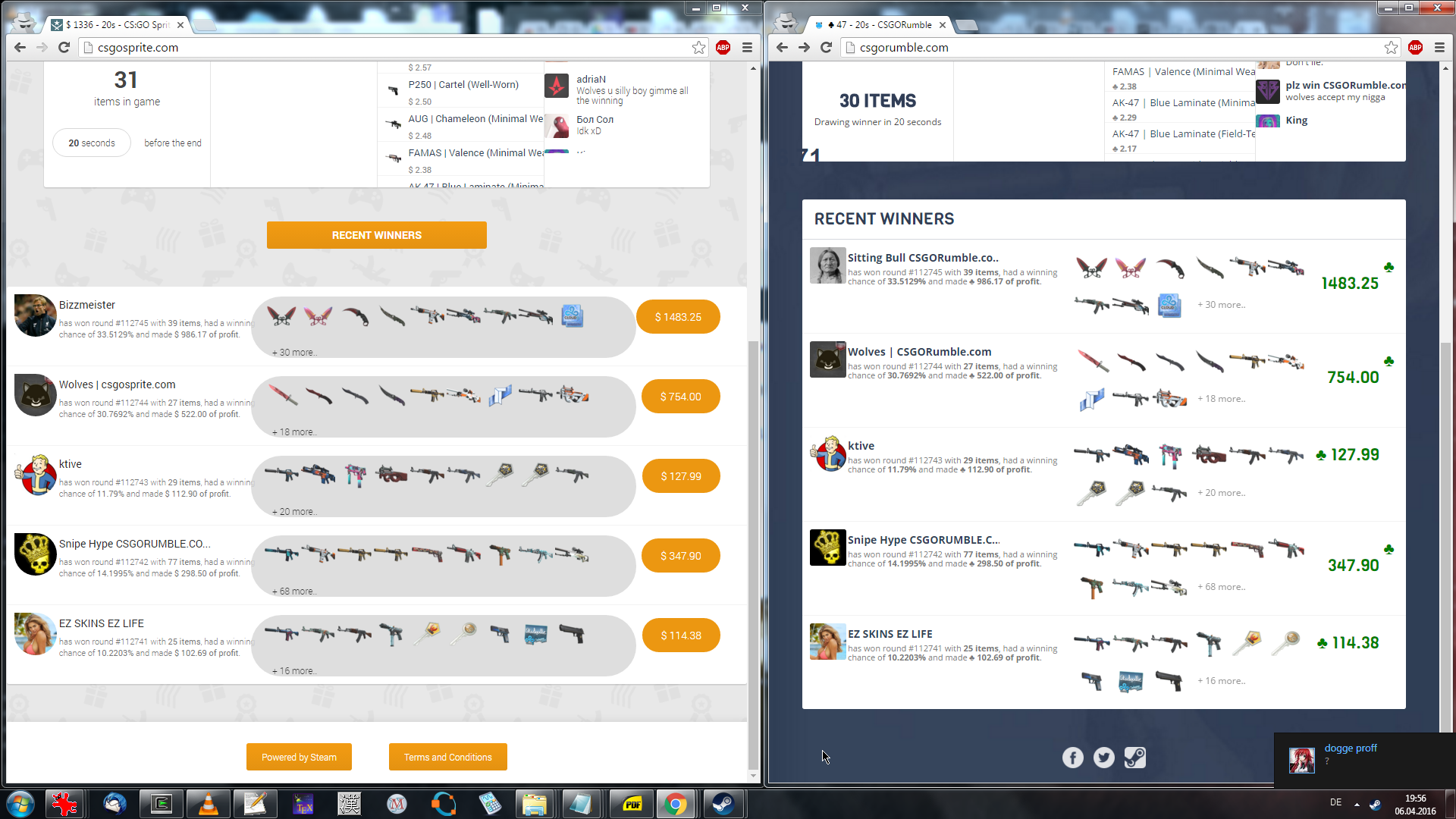Show hidden system tray icons arrow
The height and width of the screenshot is (819, 1456).
[1357, 804]
